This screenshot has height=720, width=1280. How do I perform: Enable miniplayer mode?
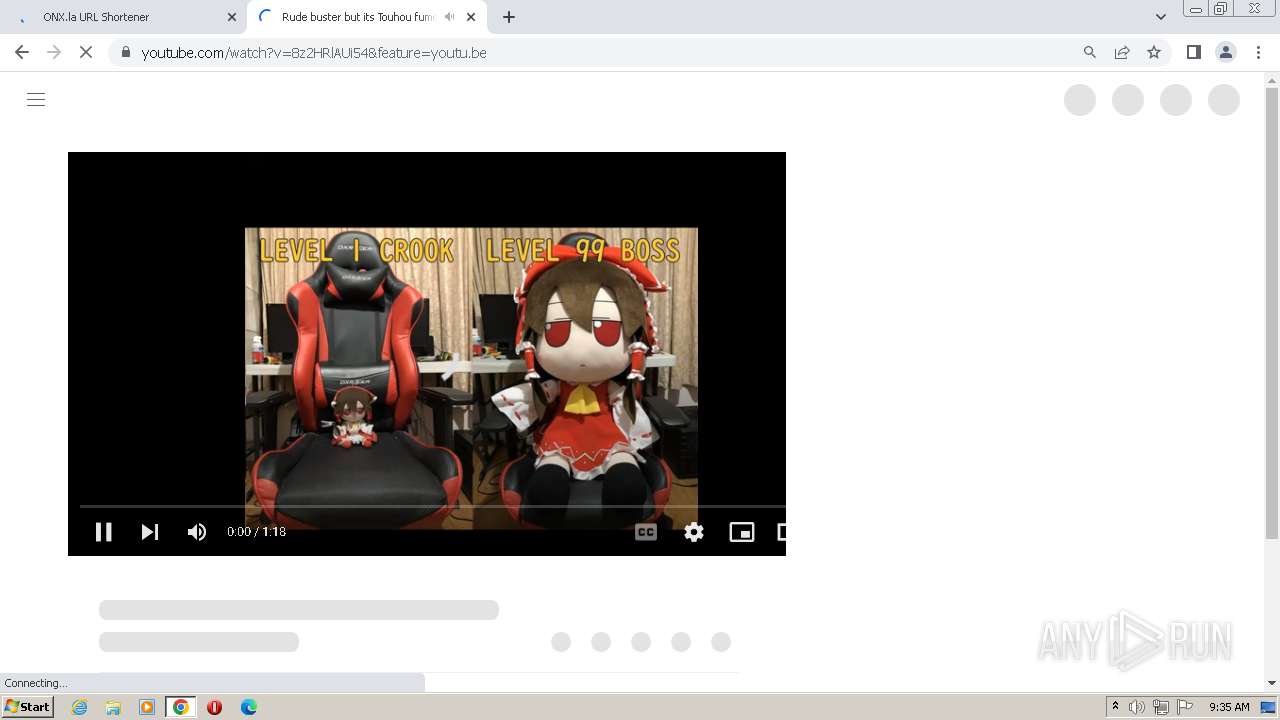(742, 532)
